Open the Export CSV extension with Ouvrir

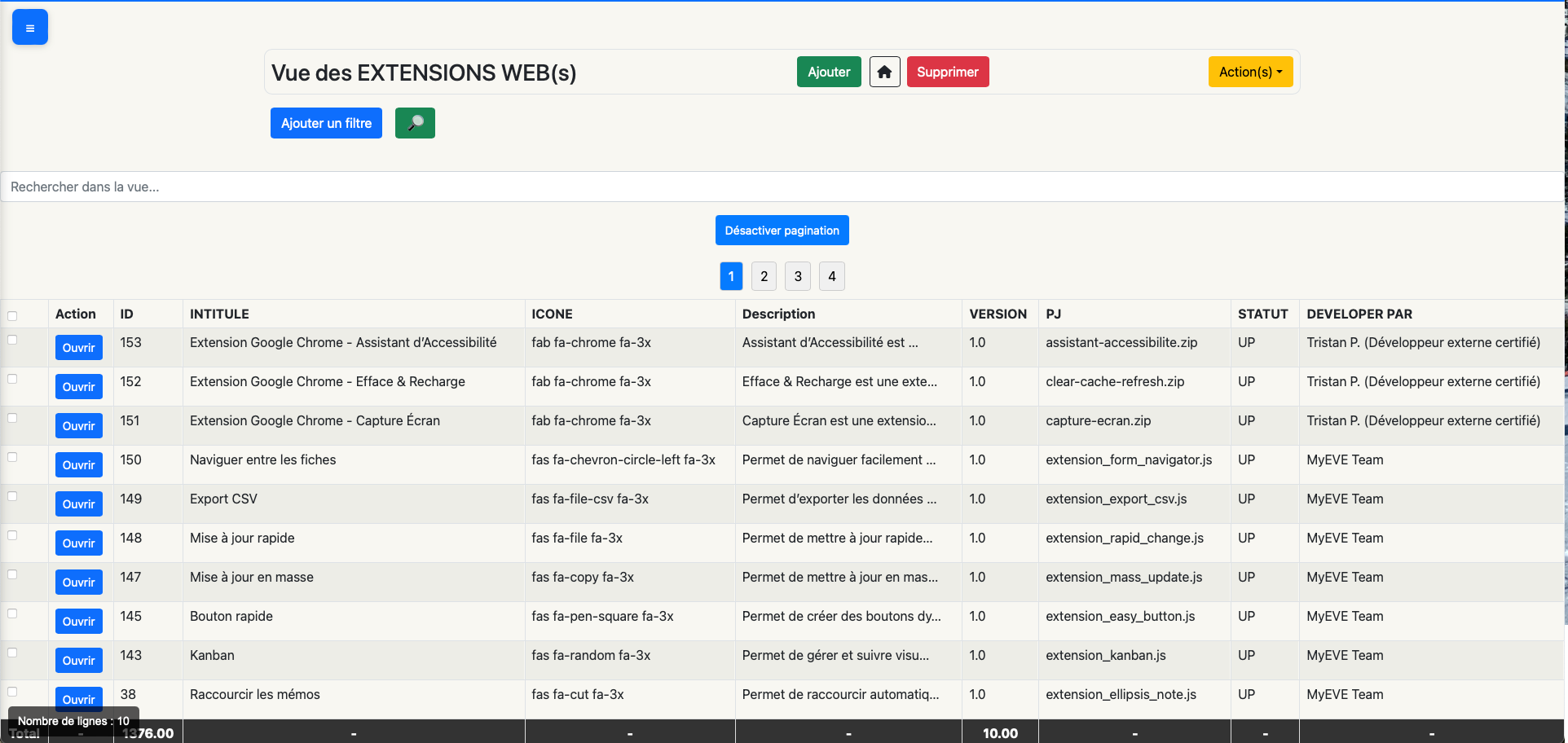point(78,503)
